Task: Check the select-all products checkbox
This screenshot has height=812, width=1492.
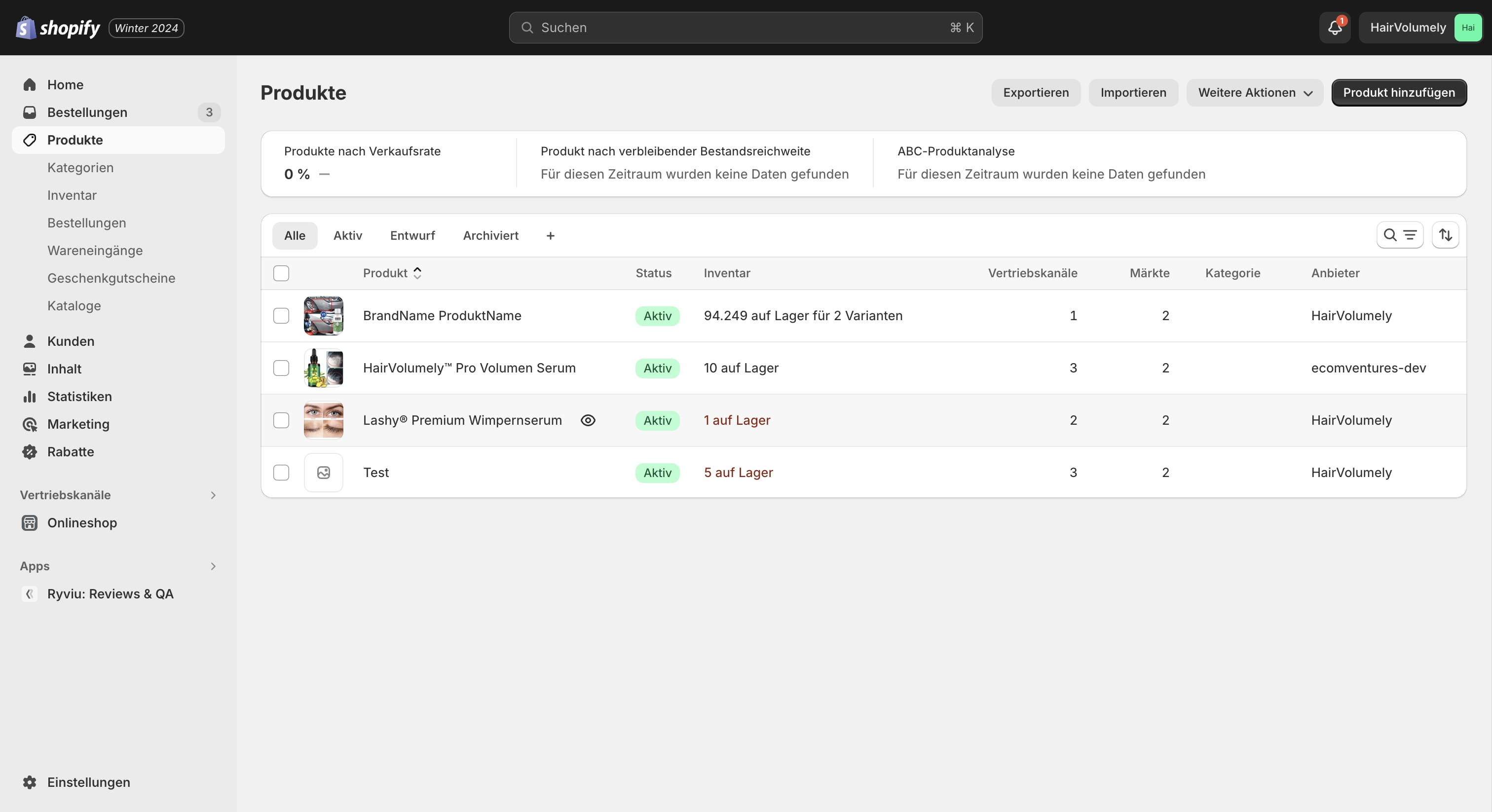Action: click(x=281, y=273)
